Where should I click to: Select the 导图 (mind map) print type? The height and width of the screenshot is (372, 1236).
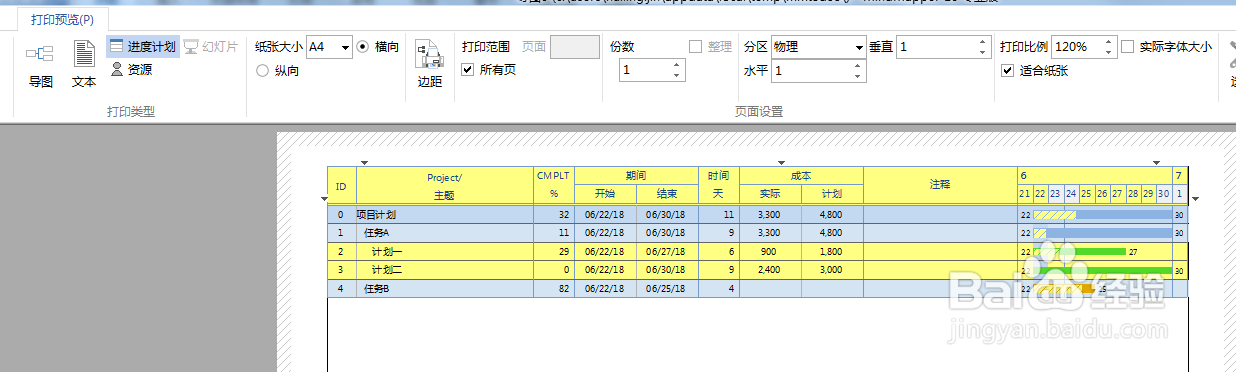tap(40, 66)
